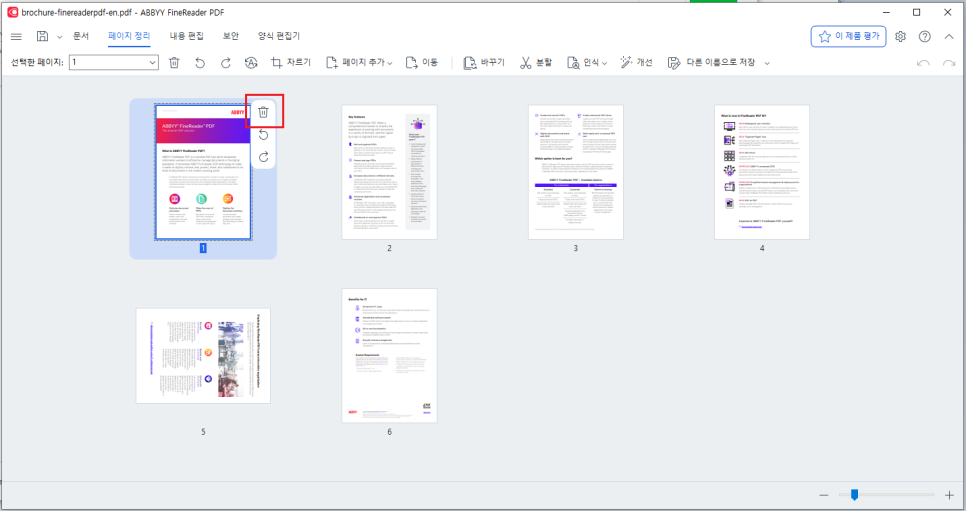This screenshot has width=966, height=511.
Task: Click the 개선 enhance images button
Action: 636,62
